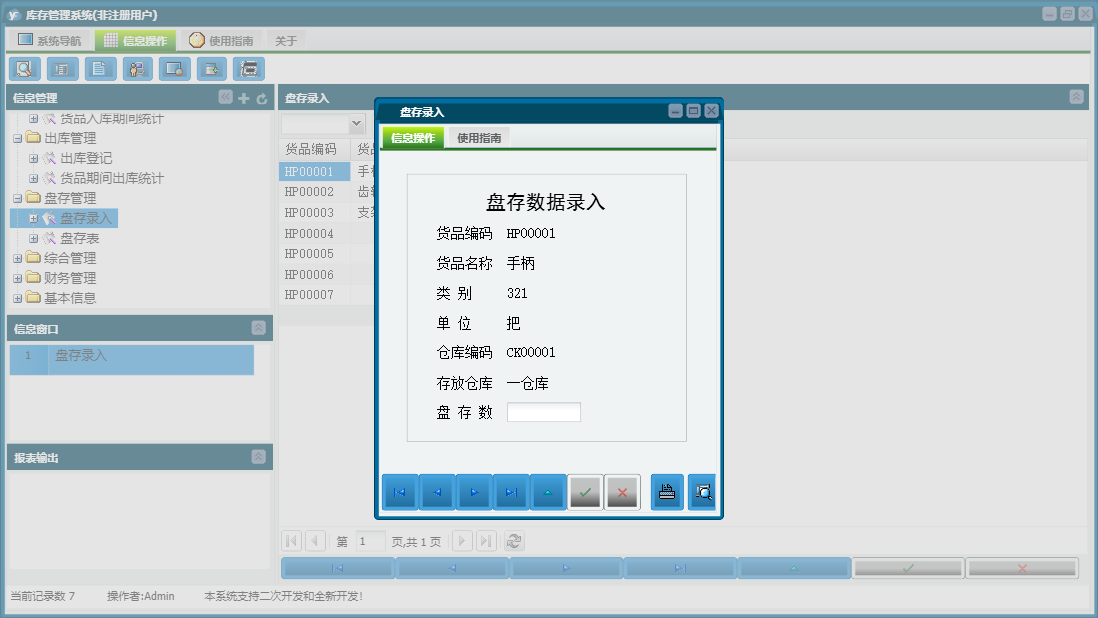Click the export toolbar icon
Screen dimensions: 1098x618
(x=212, y=68)
